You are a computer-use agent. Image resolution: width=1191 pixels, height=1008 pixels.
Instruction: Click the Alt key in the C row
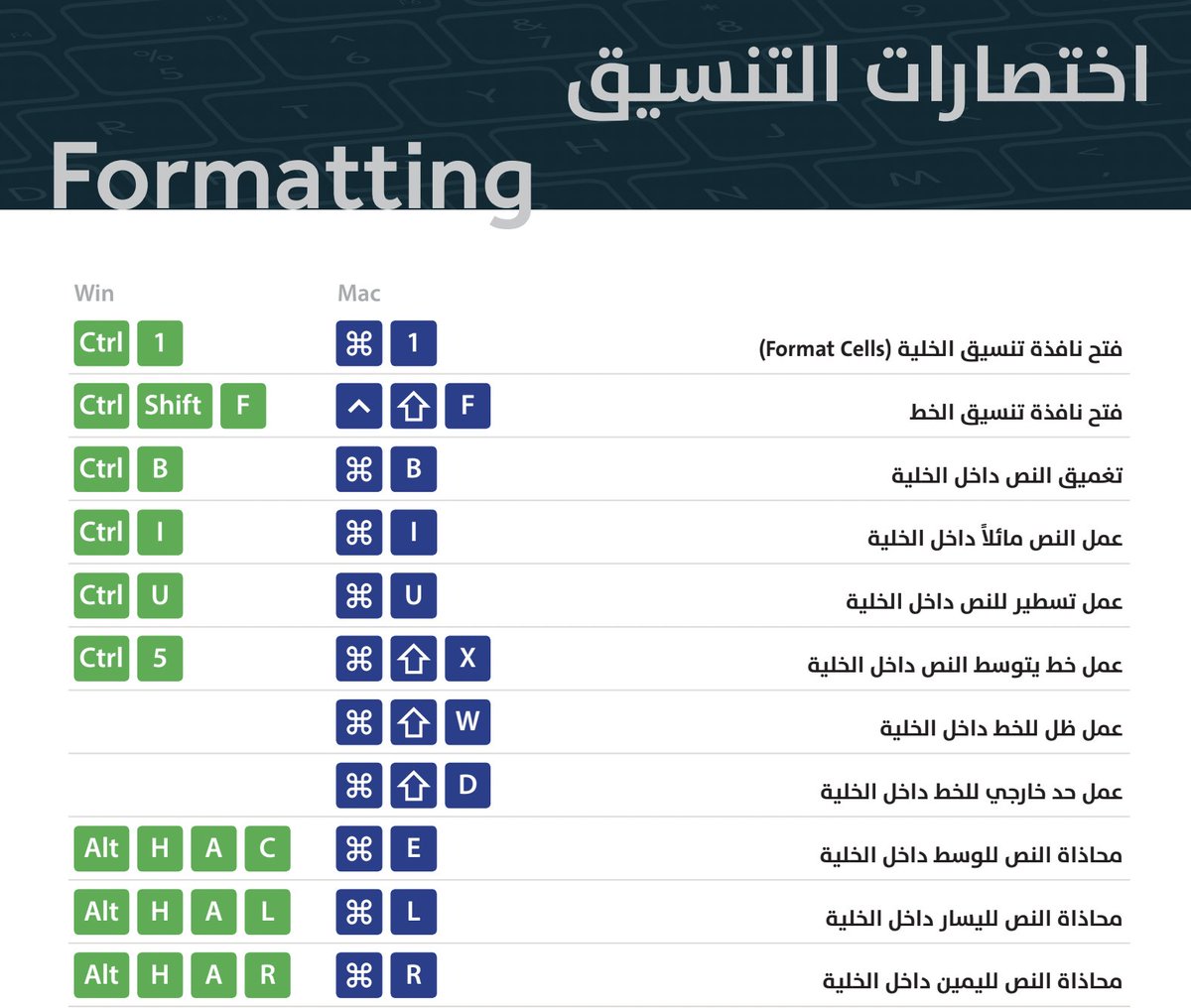point(101,849)
